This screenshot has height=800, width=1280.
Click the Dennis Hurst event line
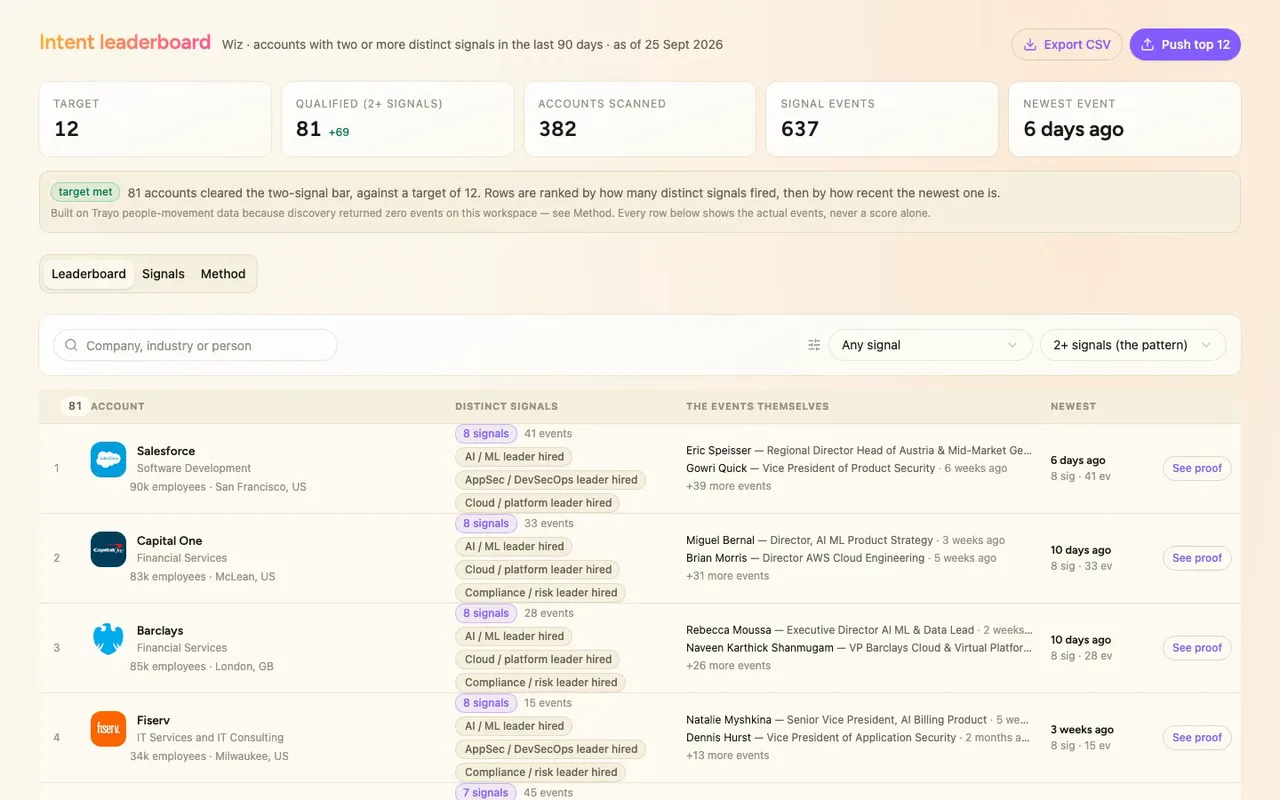[x=858, y=738]
